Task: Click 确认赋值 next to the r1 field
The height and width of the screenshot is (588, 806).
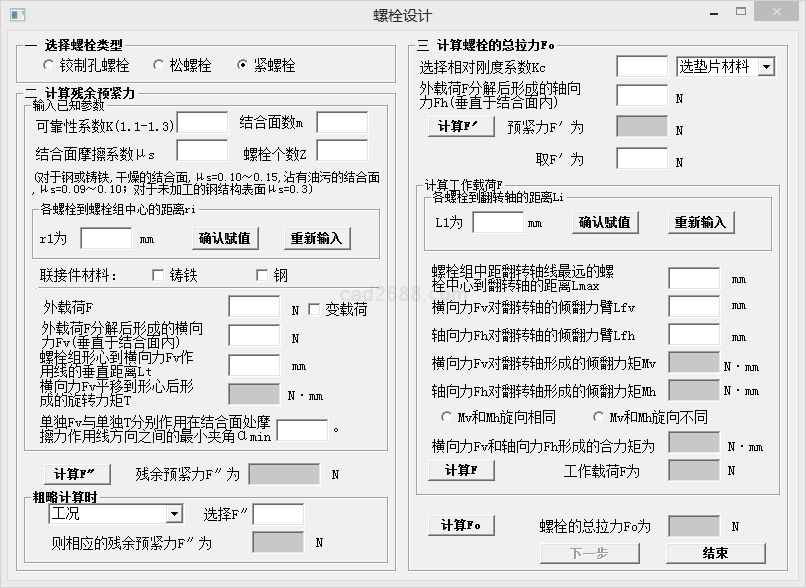Action: (x=225, y=239)
